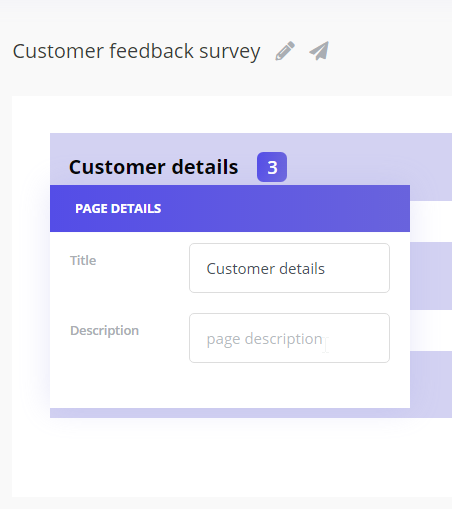The image size is (452, 509).
Task: Click the pencil edit icon beside survey title
Action: pyautogui.click(x=285, y=51)
